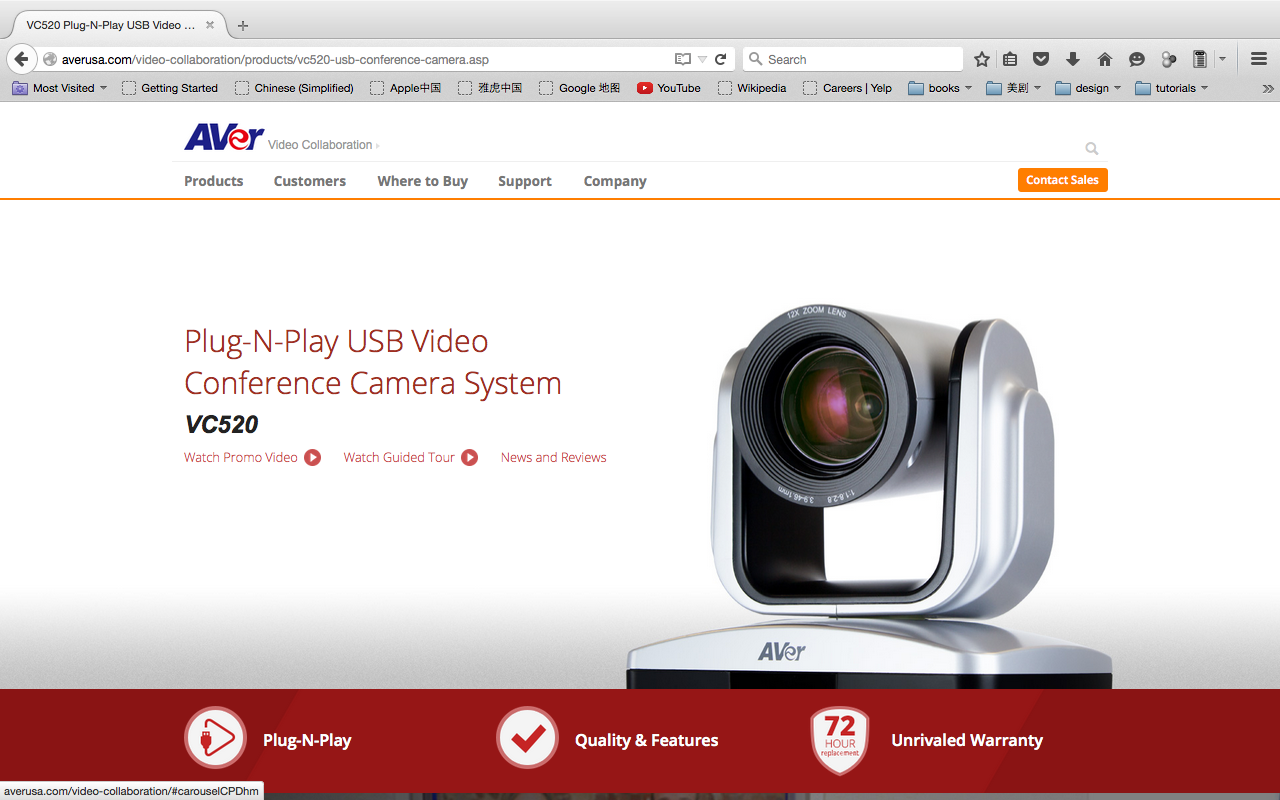Open the Products menu
Image resolution: width=1280 pixels, height=800 pixels.
(x=214, y=181)
